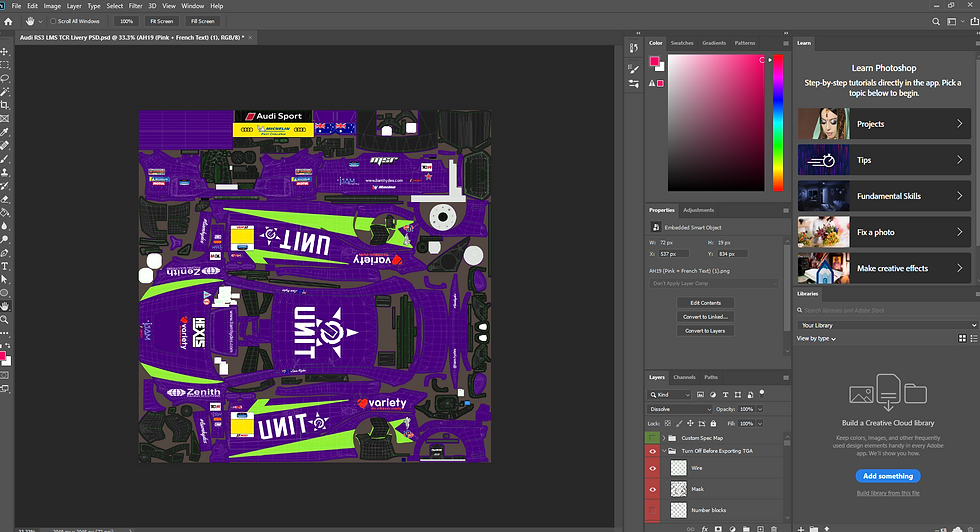Open the Fill slider dropdown arrow
980x532 pixels.
pos(760,423)
